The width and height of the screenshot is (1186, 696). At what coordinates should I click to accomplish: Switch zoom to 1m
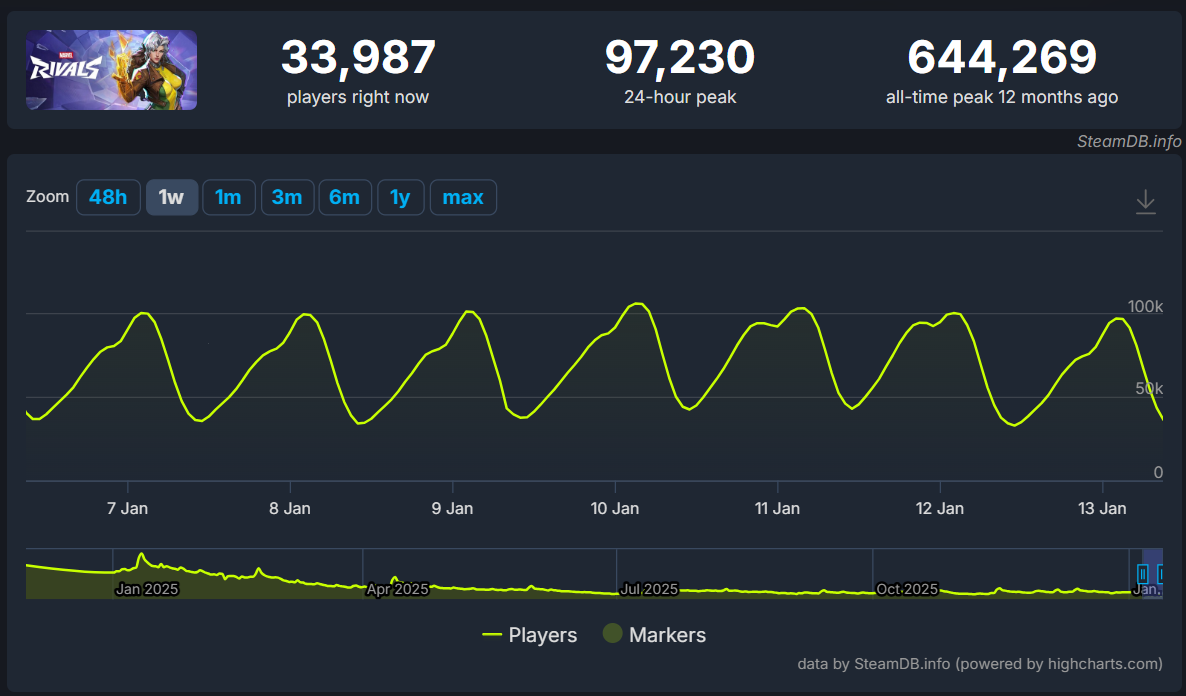click(228, 197)
